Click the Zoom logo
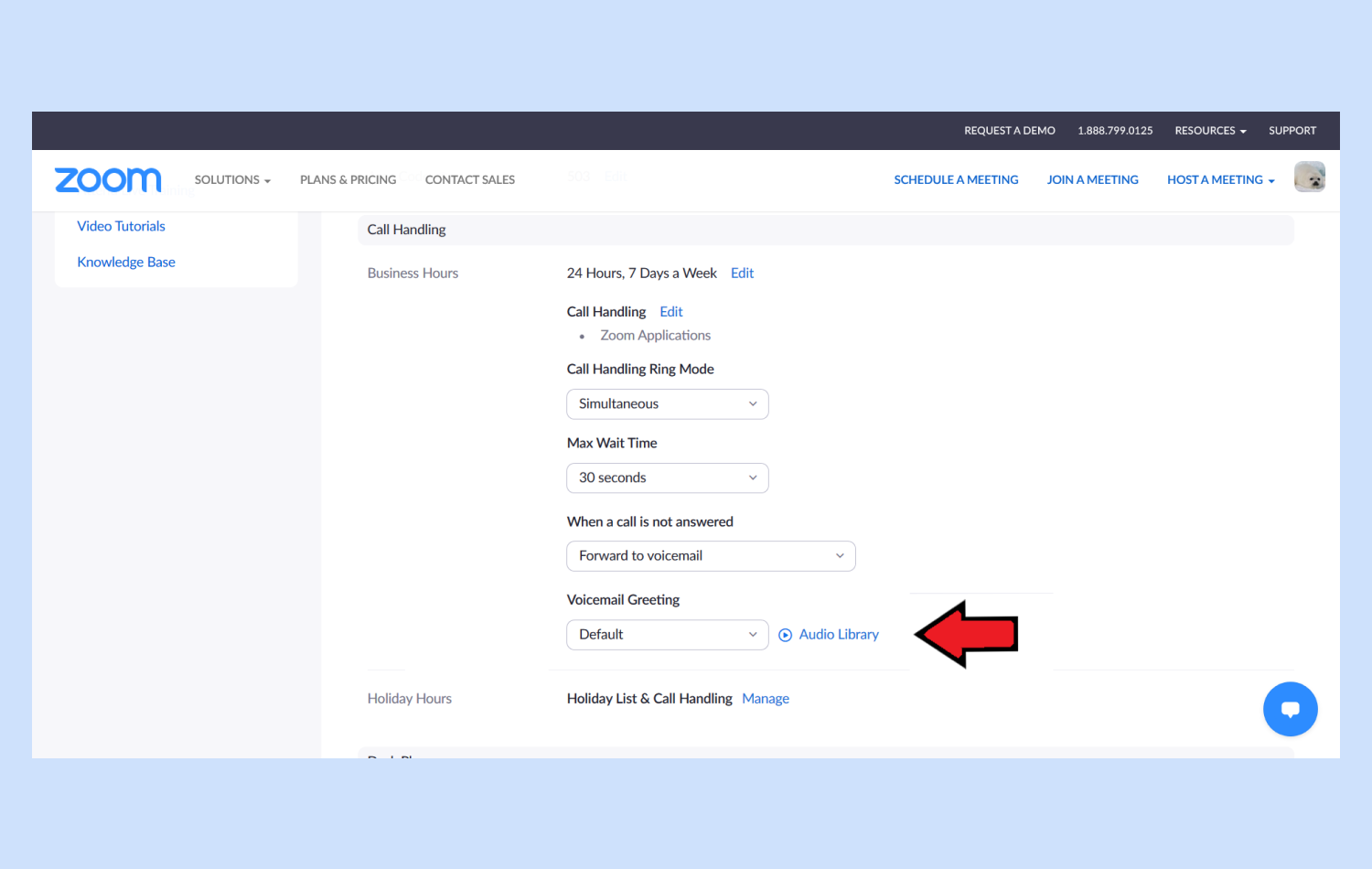Image resolution: width=1372 pixels, height=869 pixels. (x=108, y=180)
